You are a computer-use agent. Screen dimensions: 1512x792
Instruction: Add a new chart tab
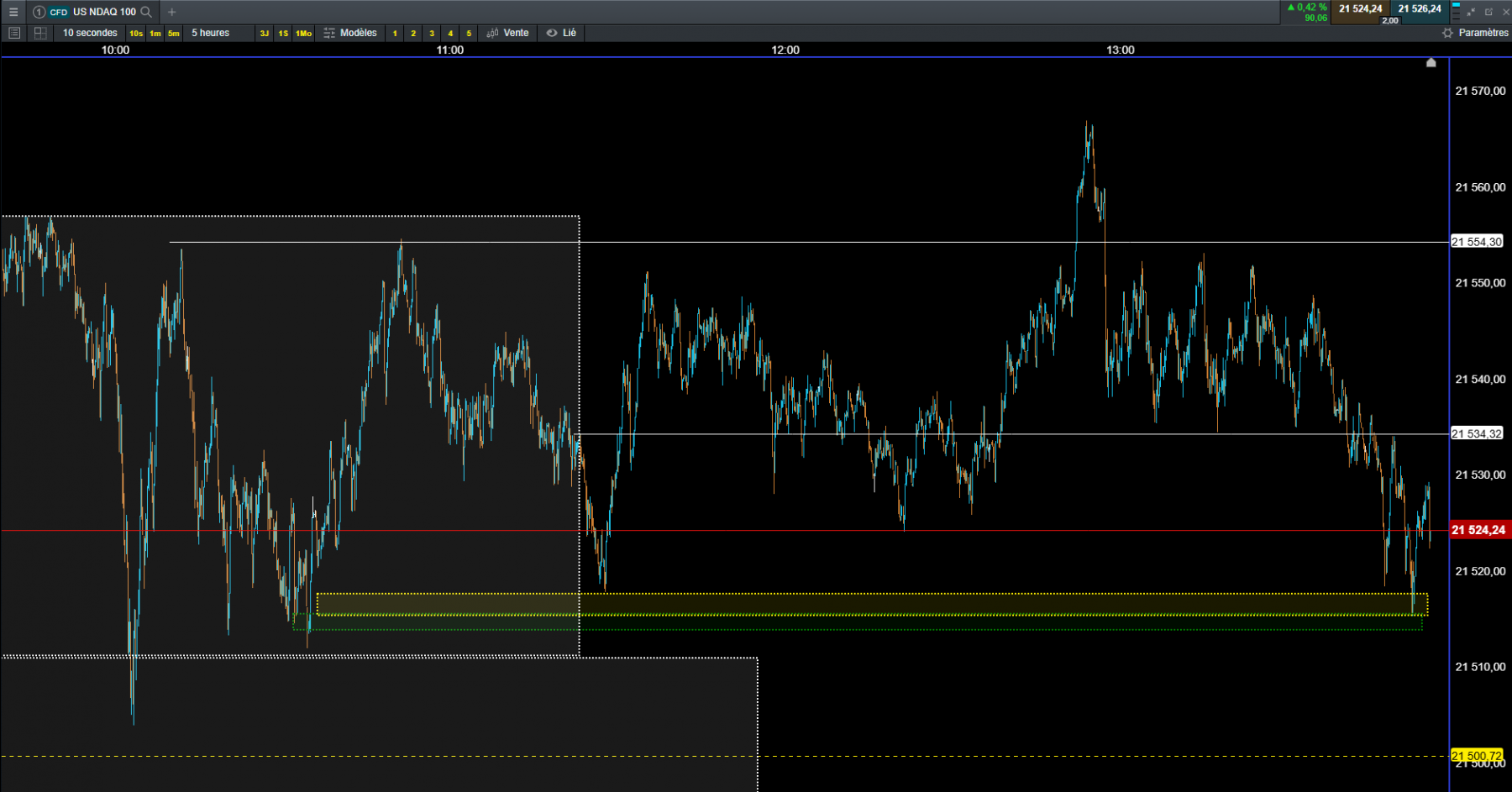tap(172, 12)
